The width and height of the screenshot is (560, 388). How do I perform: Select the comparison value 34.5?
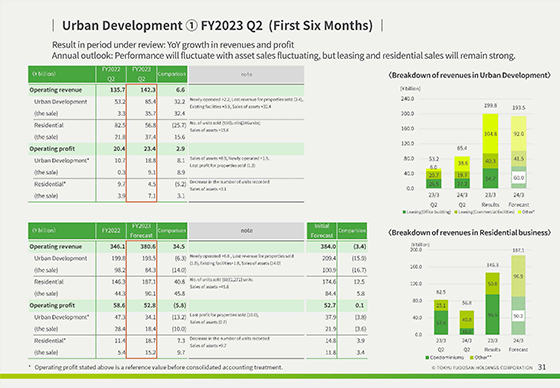(x=179, y=247)
